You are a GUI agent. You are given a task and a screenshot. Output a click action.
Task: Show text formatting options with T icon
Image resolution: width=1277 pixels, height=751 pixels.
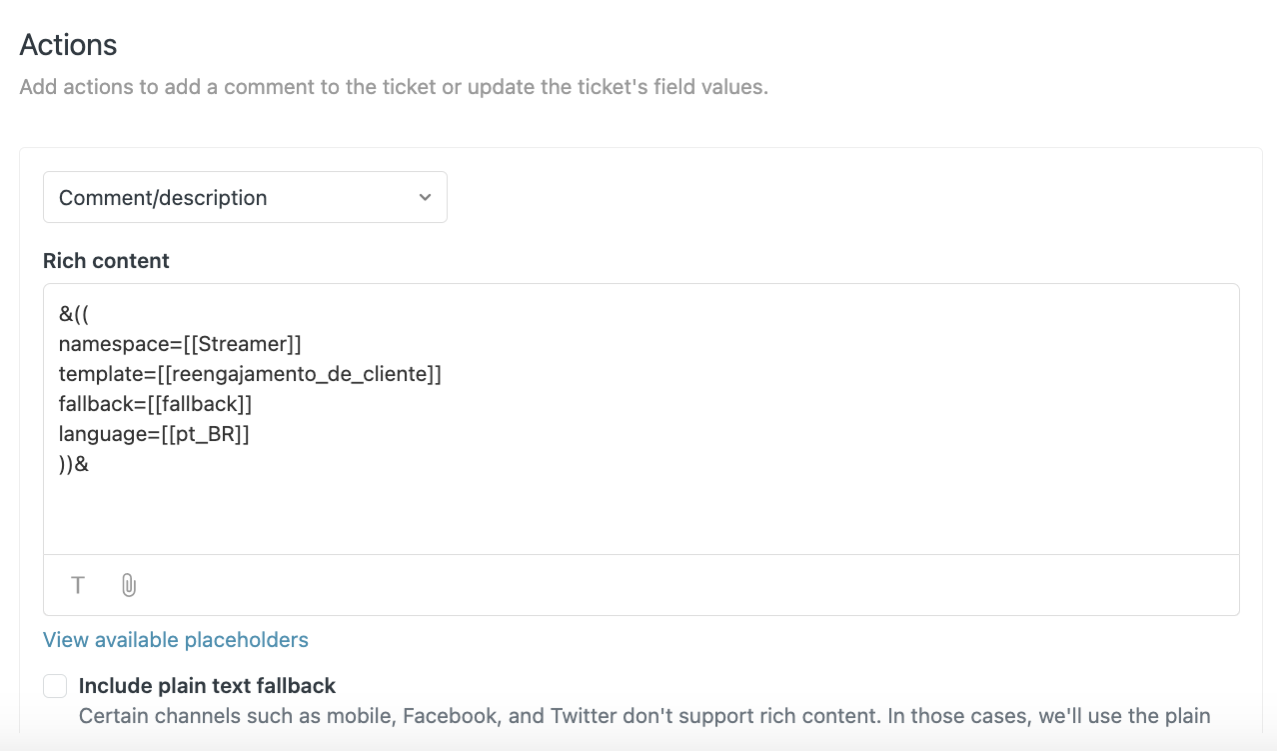[x=77, y=585]
